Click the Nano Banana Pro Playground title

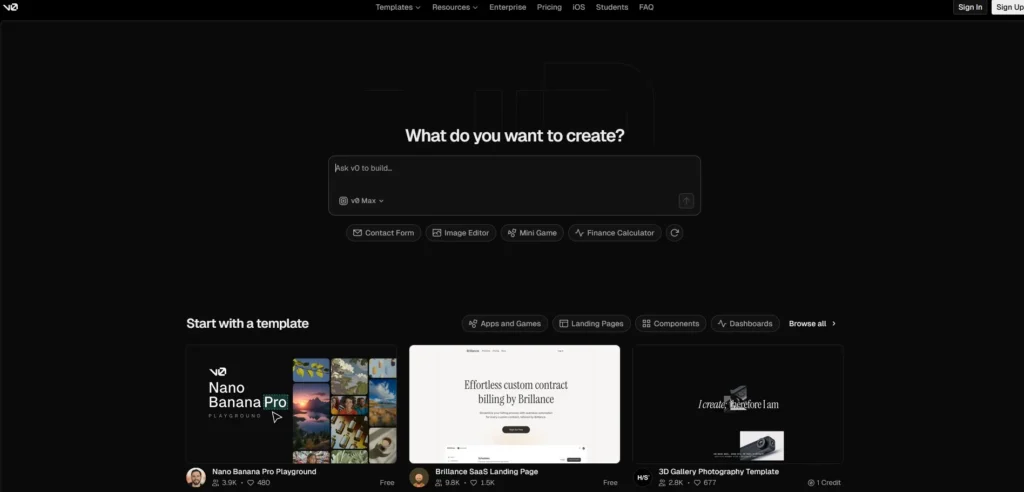[x=264, y=472]
